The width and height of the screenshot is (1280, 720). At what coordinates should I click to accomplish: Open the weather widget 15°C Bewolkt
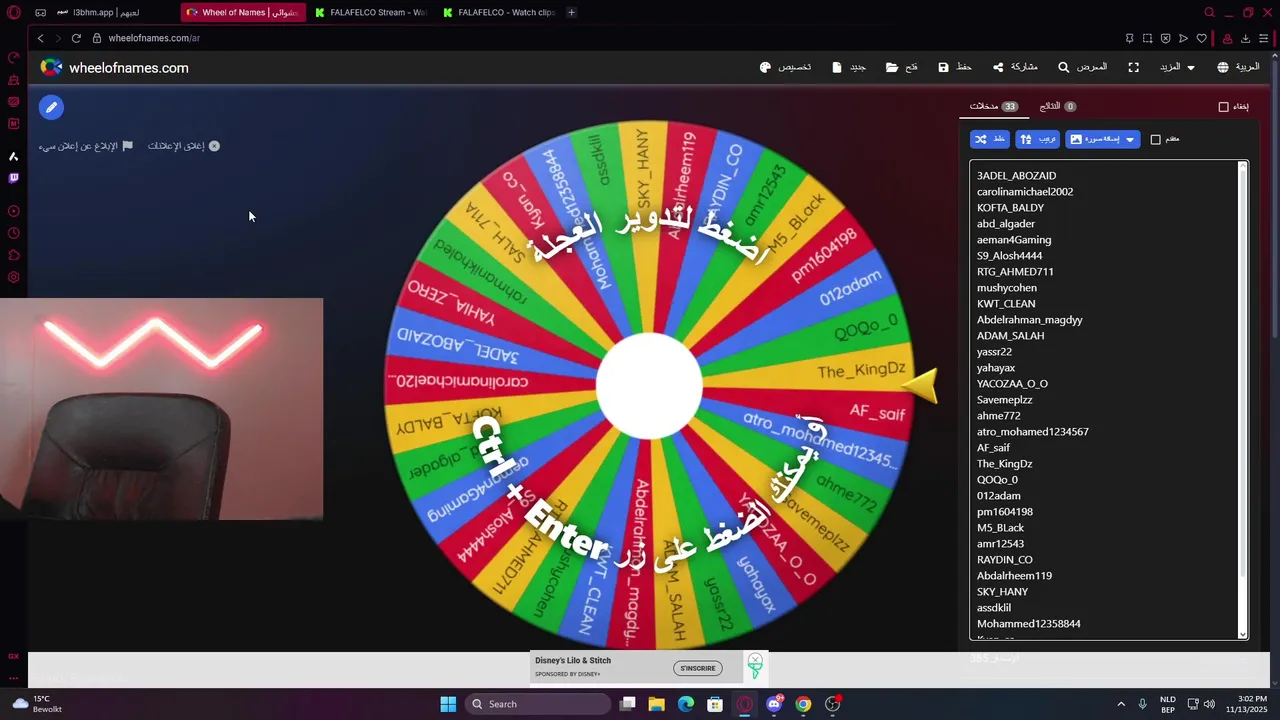coord(37,704)
